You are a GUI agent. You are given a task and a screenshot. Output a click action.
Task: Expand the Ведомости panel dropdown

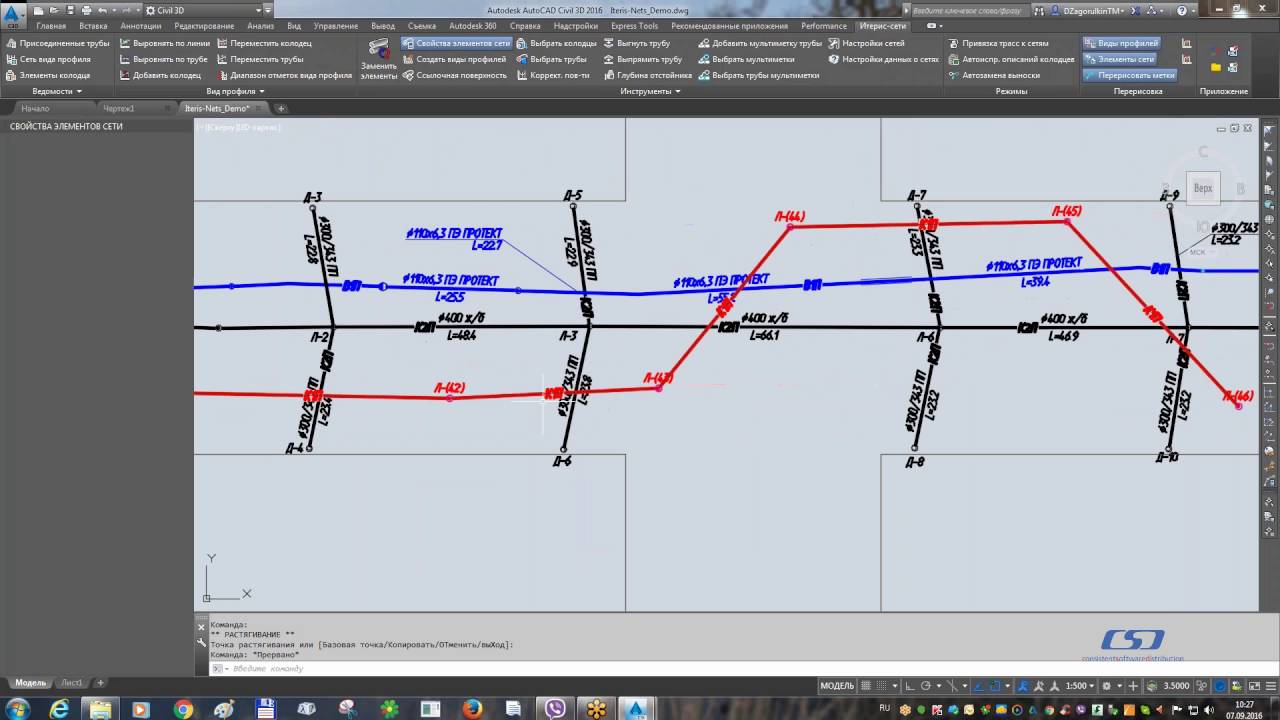pos(56,91)
